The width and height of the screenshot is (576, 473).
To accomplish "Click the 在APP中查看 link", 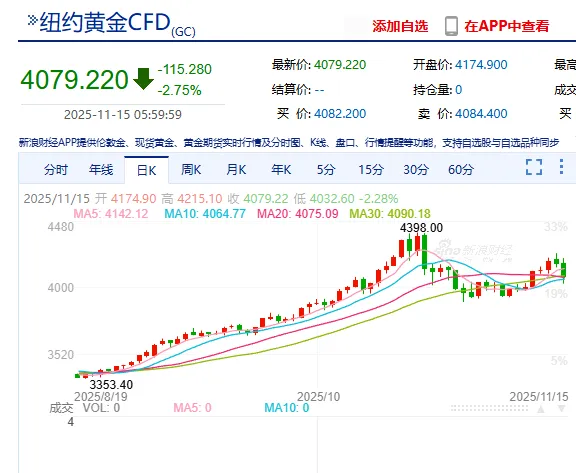I will tap(507, 26).
